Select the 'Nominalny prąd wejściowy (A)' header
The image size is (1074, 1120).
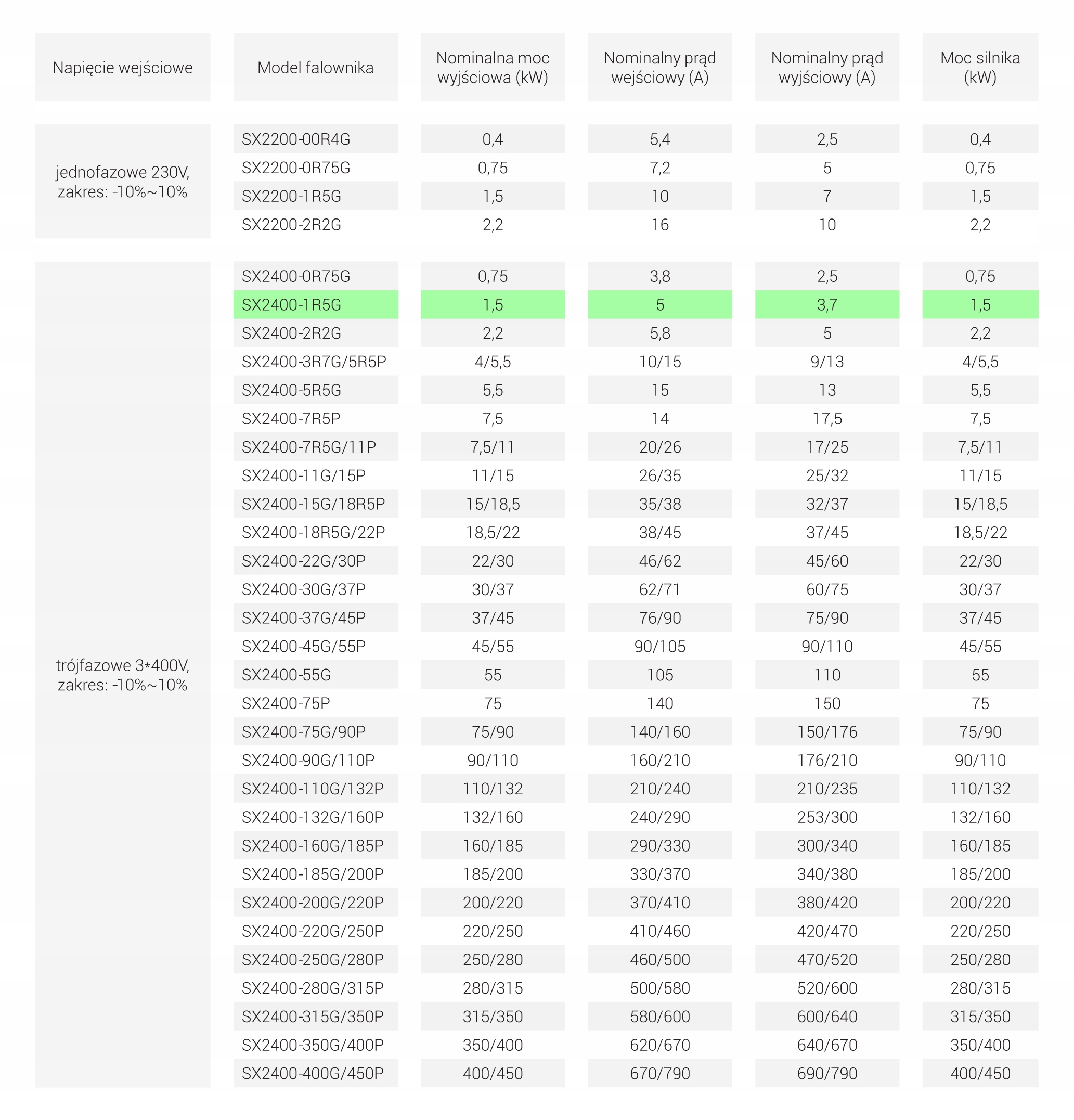click(x=660, y=68)
